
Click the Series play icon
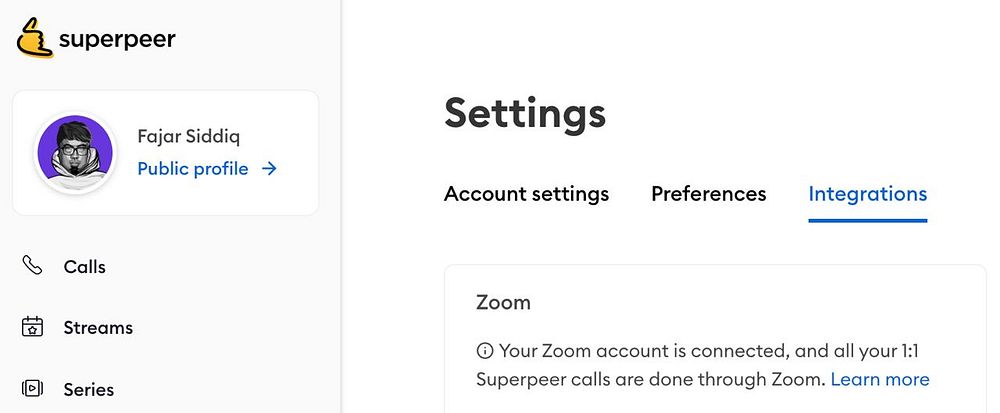tap(33, 388)
